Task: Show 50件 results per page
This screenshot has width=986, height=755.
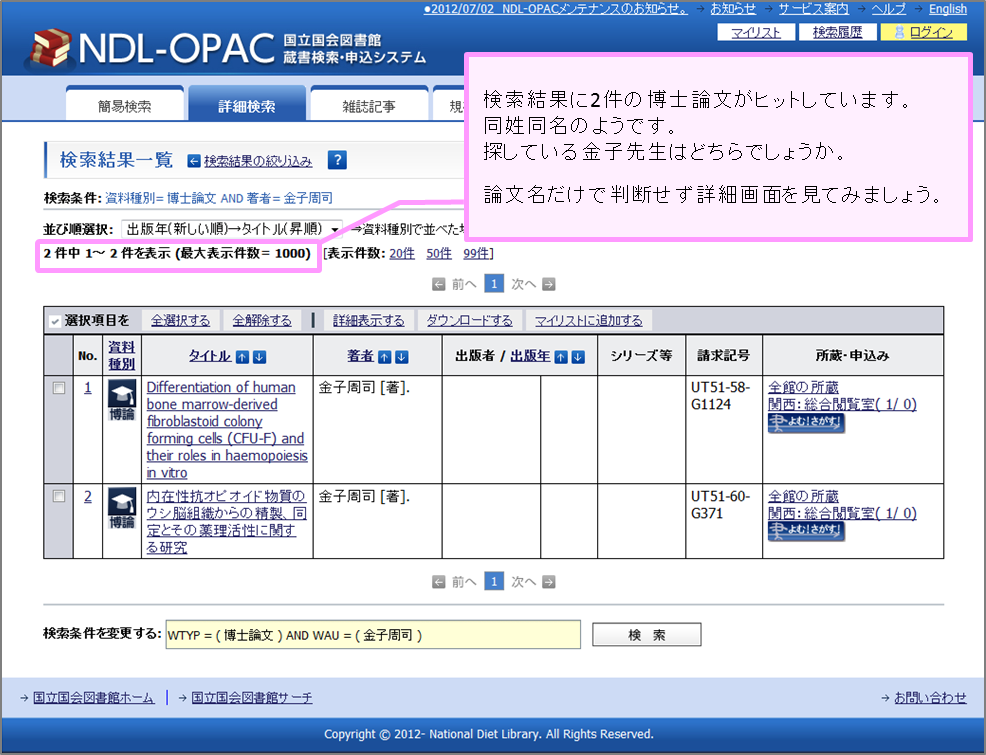Action: (x=439, y=253)
